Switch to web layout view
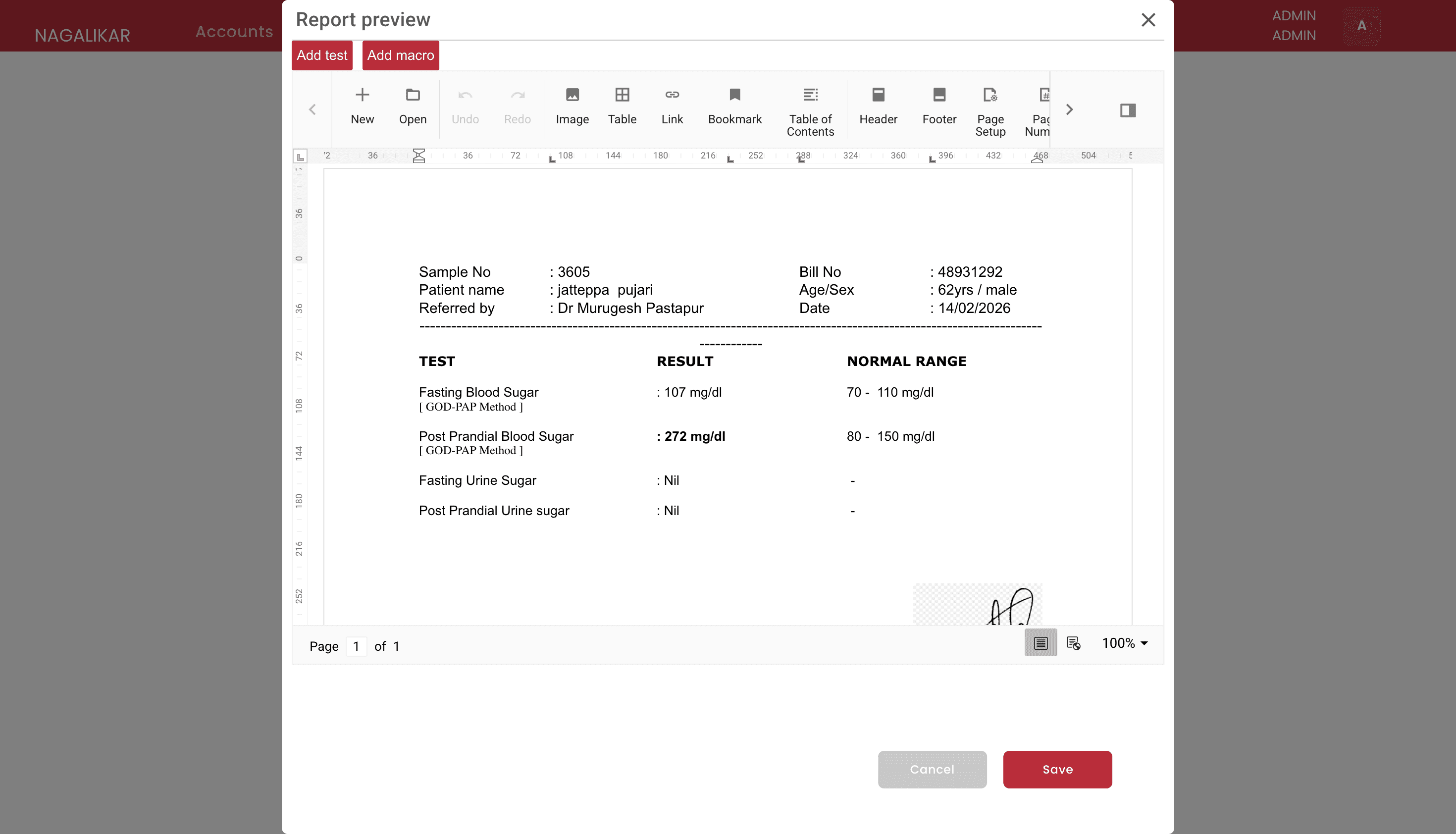1456x834 pixels. pyautogui.click(x=1073, y=643)
